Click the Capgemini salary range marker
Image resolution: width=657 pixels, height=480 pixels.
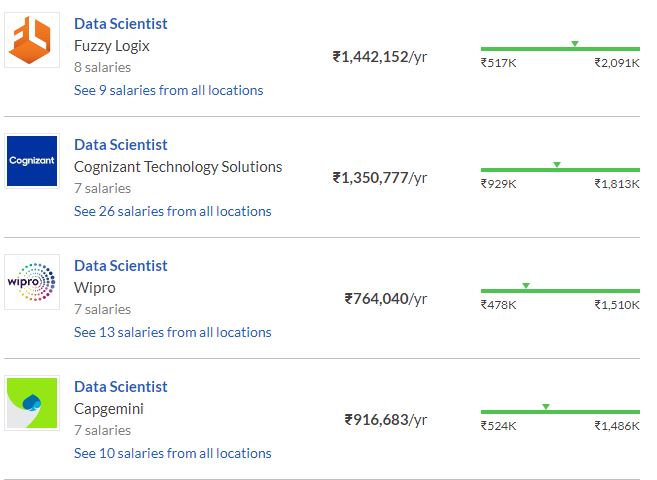point(546,407)
